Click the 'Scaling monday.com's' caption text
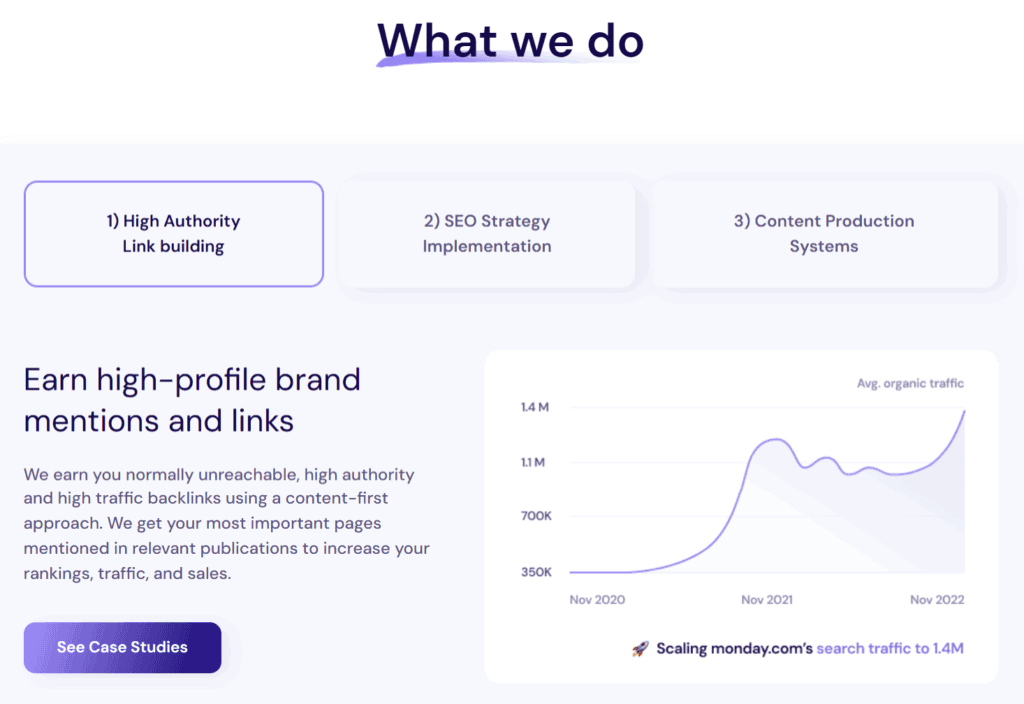 734,649
